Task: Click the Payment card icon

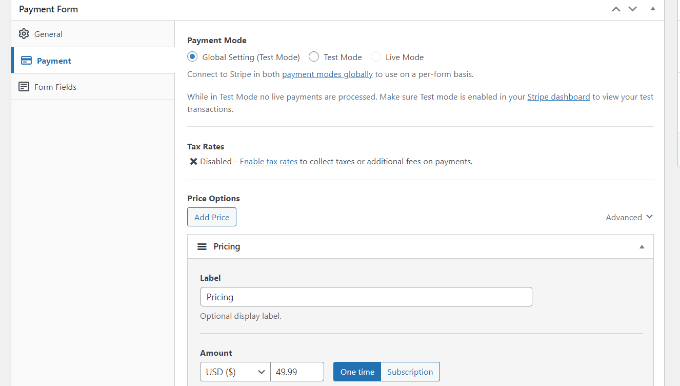Action: 26,61
